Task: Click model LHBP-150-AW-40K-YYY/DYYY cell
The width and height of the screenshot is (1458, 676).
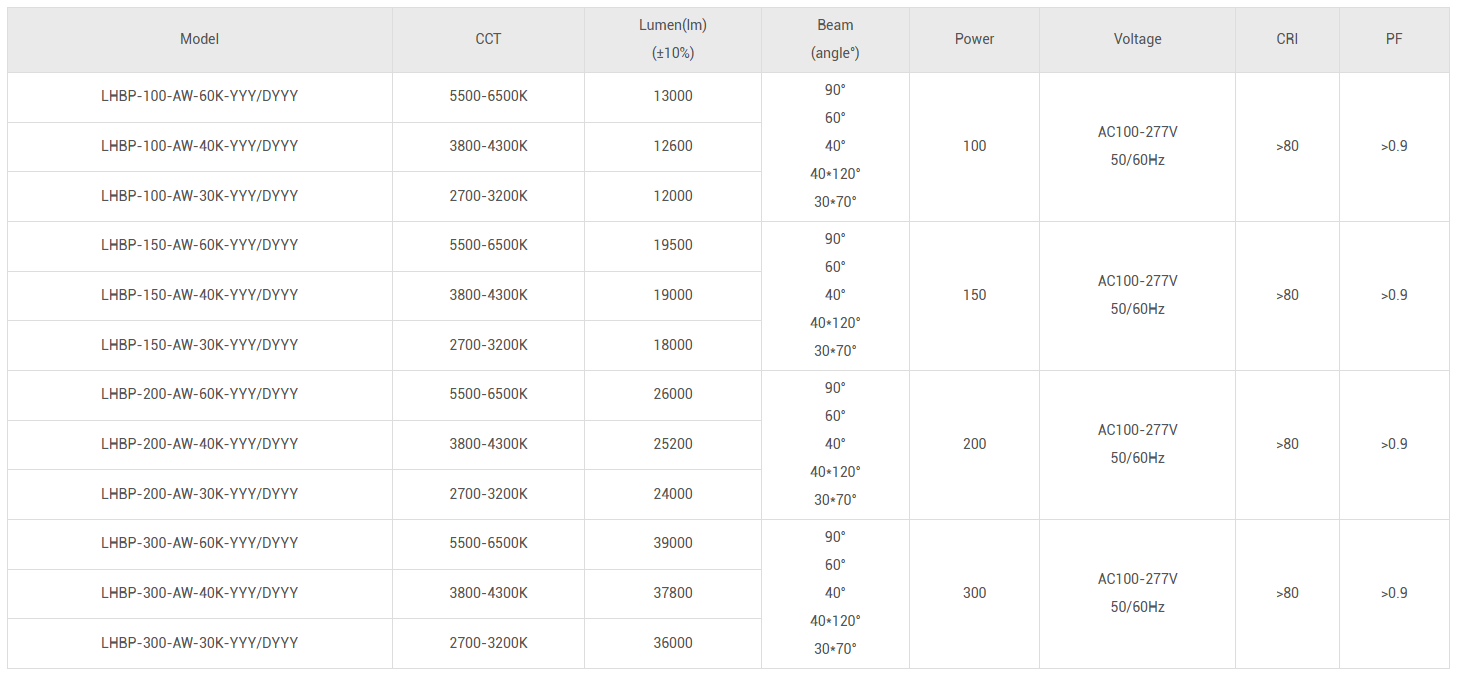Action: point(199,295)
